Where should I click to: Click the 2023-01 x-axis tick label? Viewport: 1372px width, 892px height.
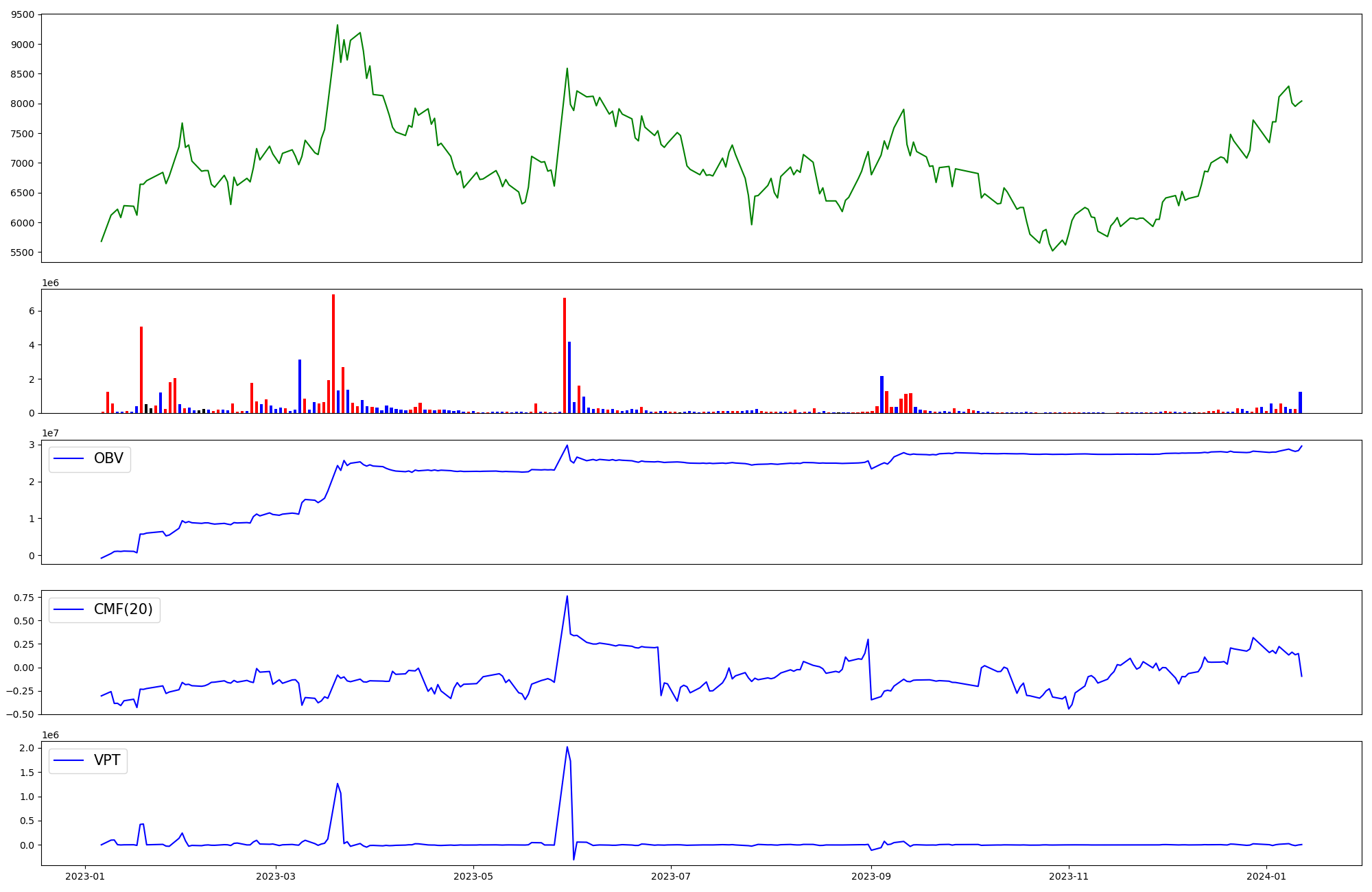85,876
